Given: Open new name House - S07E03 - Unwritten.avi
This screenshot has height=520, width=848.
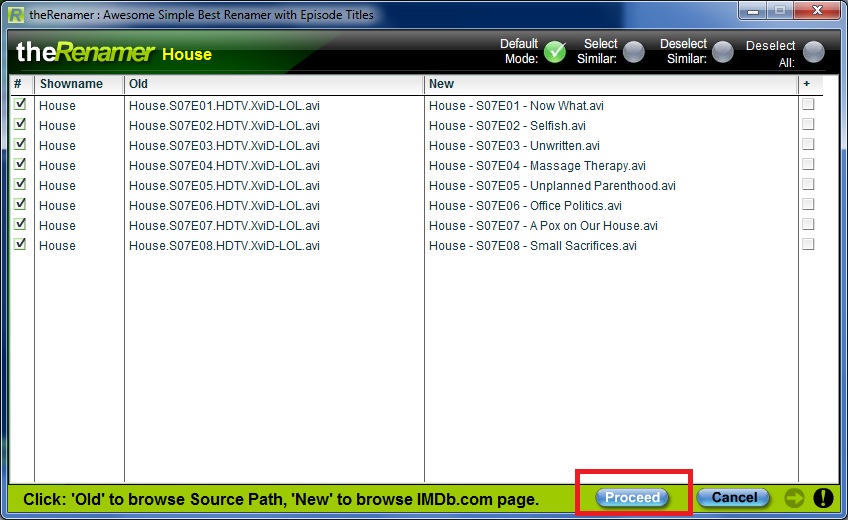Looking at the screenshot, I should coord(514,146).
